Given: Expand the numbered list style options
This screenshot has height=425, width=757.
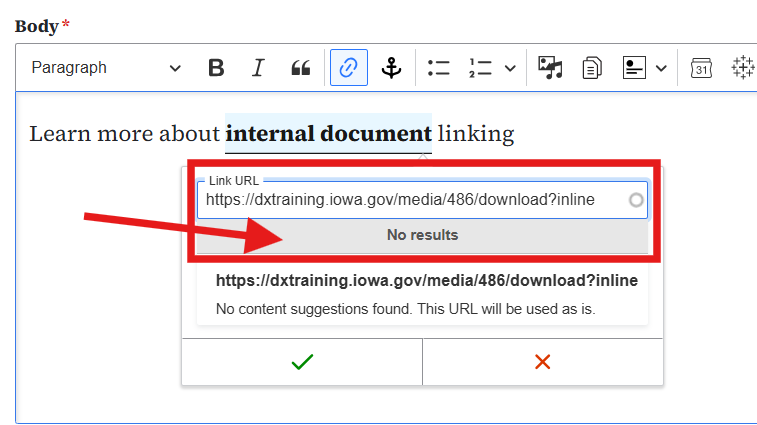Looking at the screenshot, I should (510, 68).
